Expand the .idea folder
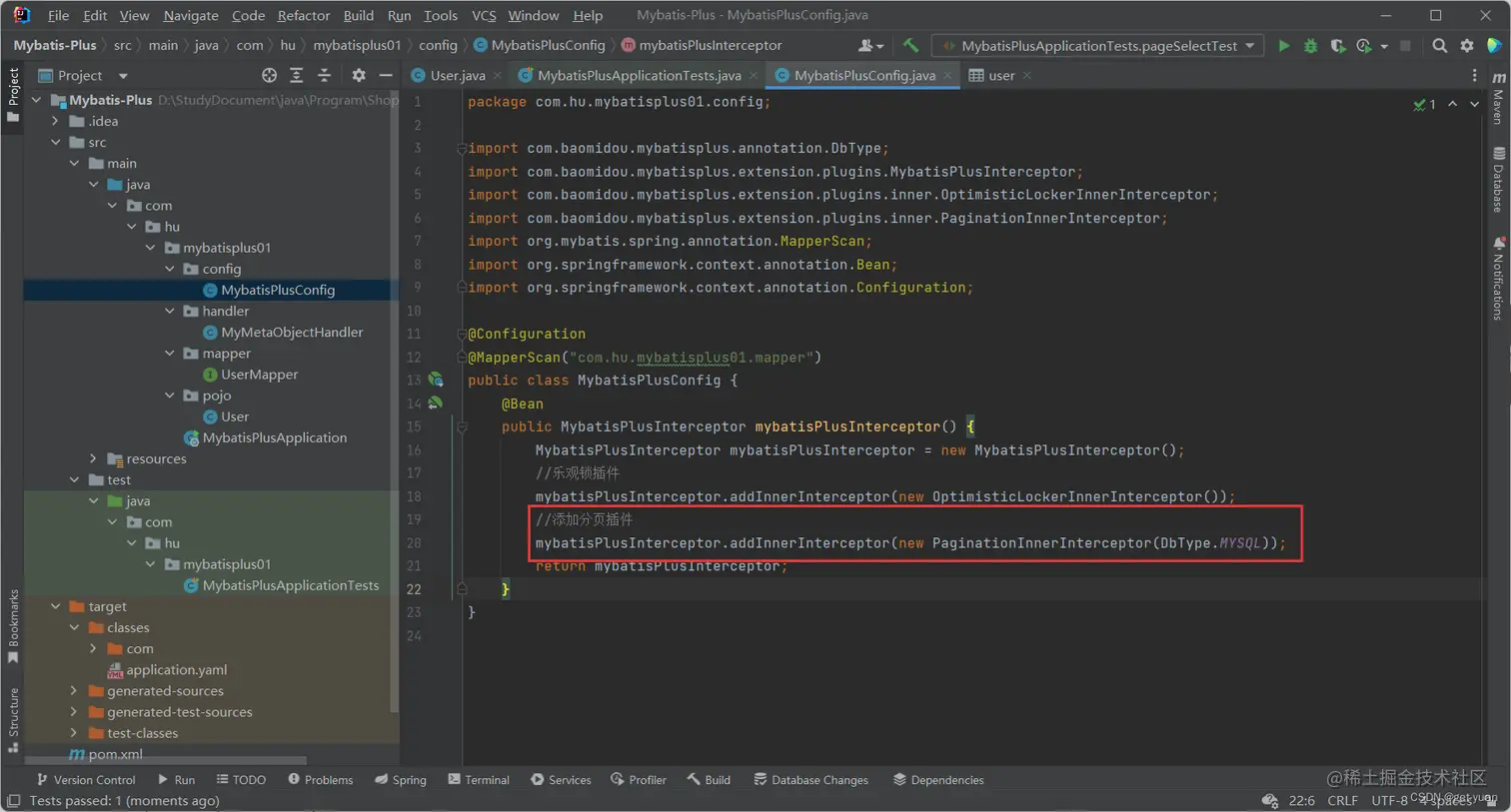The width and height of the screenshot is (1511, 812). pyautogui.click(x=56, y=121)
